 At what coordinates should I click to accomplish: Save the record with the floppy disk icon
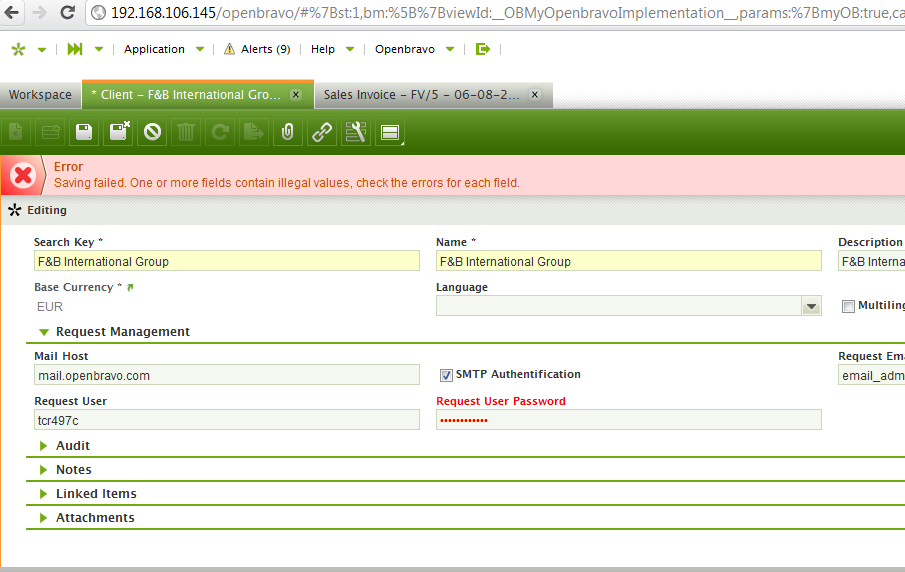pos(84,132)
